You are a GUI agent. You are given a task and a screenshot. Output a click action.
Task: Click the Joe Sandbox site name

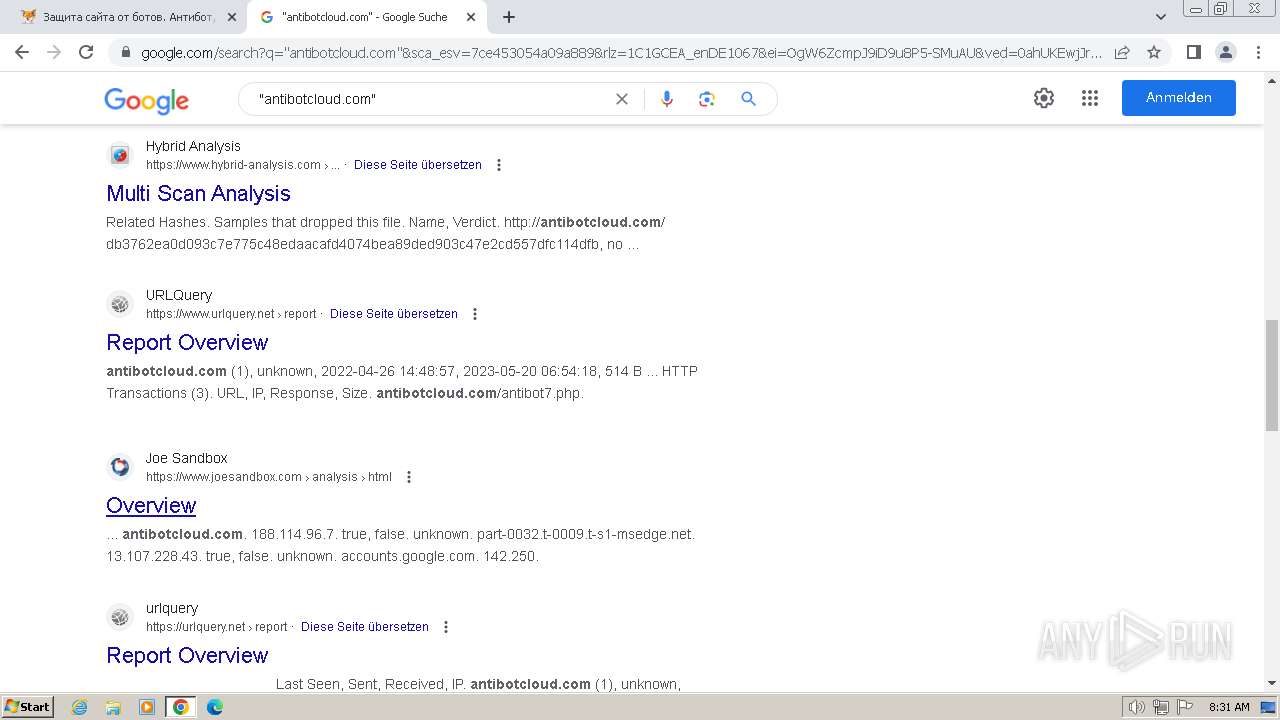tap(187, 458)
